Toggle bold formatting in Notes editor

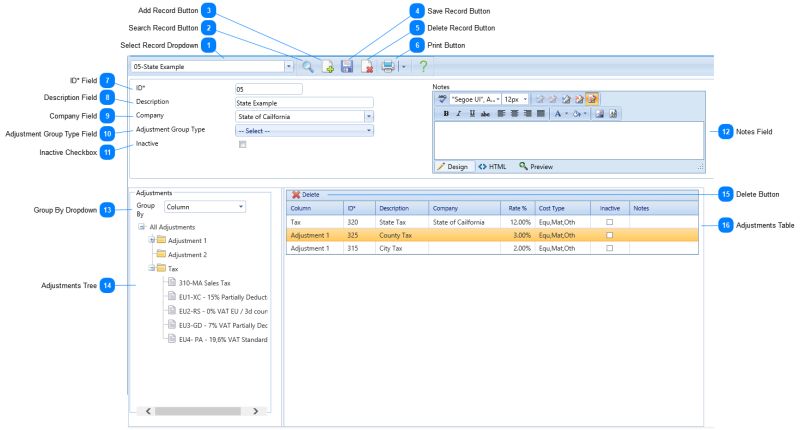[446, 114]
